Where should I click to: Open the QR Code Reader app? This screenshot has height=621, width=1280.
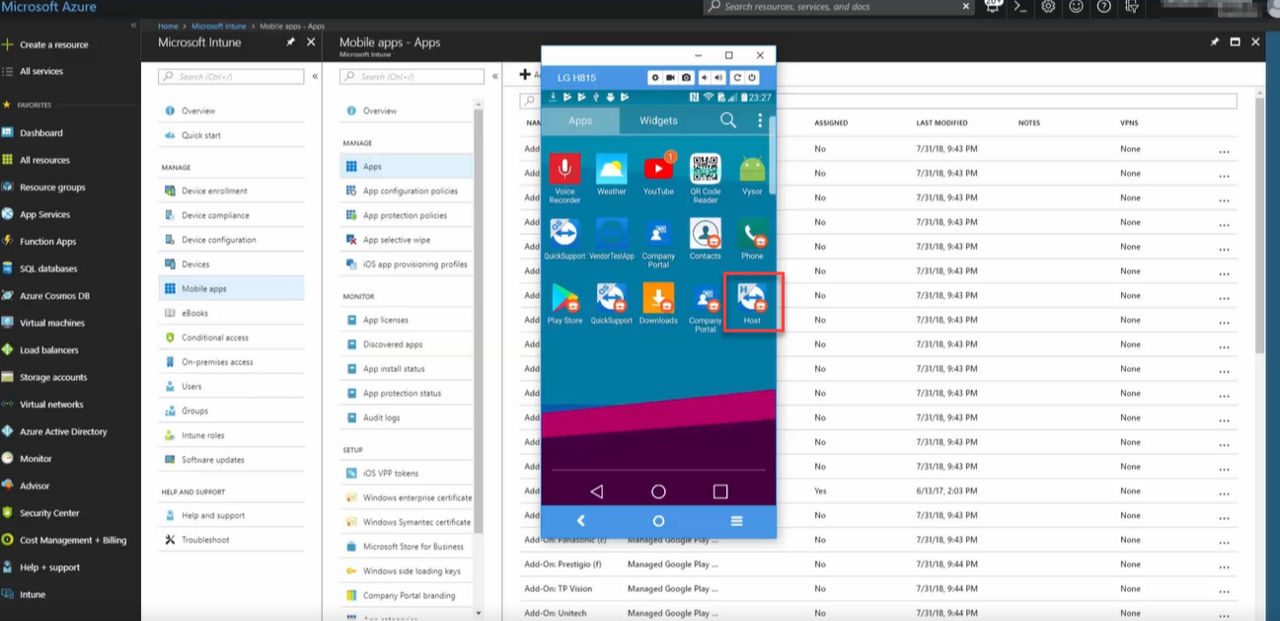(705, 178)
